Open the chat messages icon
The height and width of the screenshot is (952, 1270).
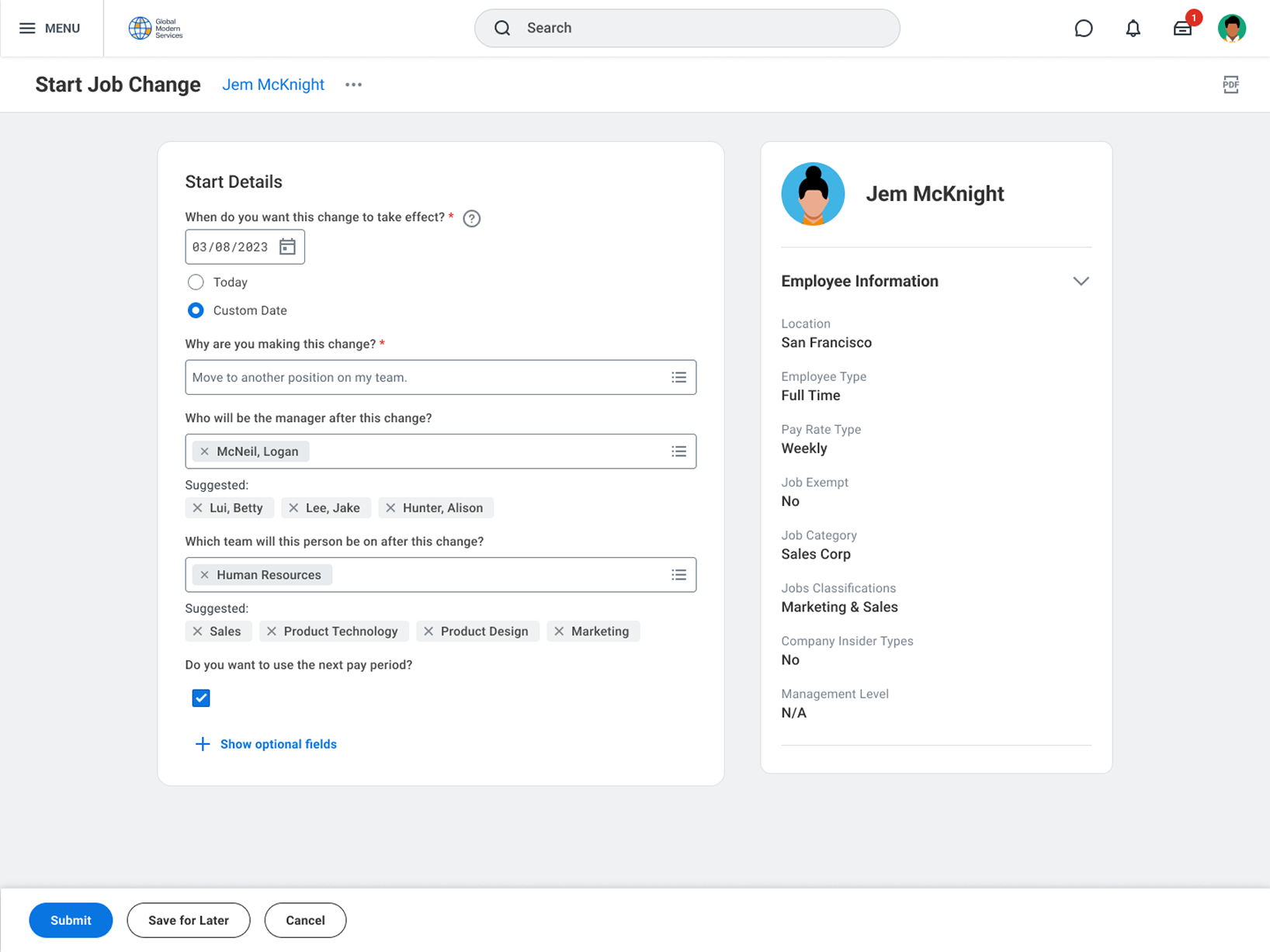click(1083, 29)
